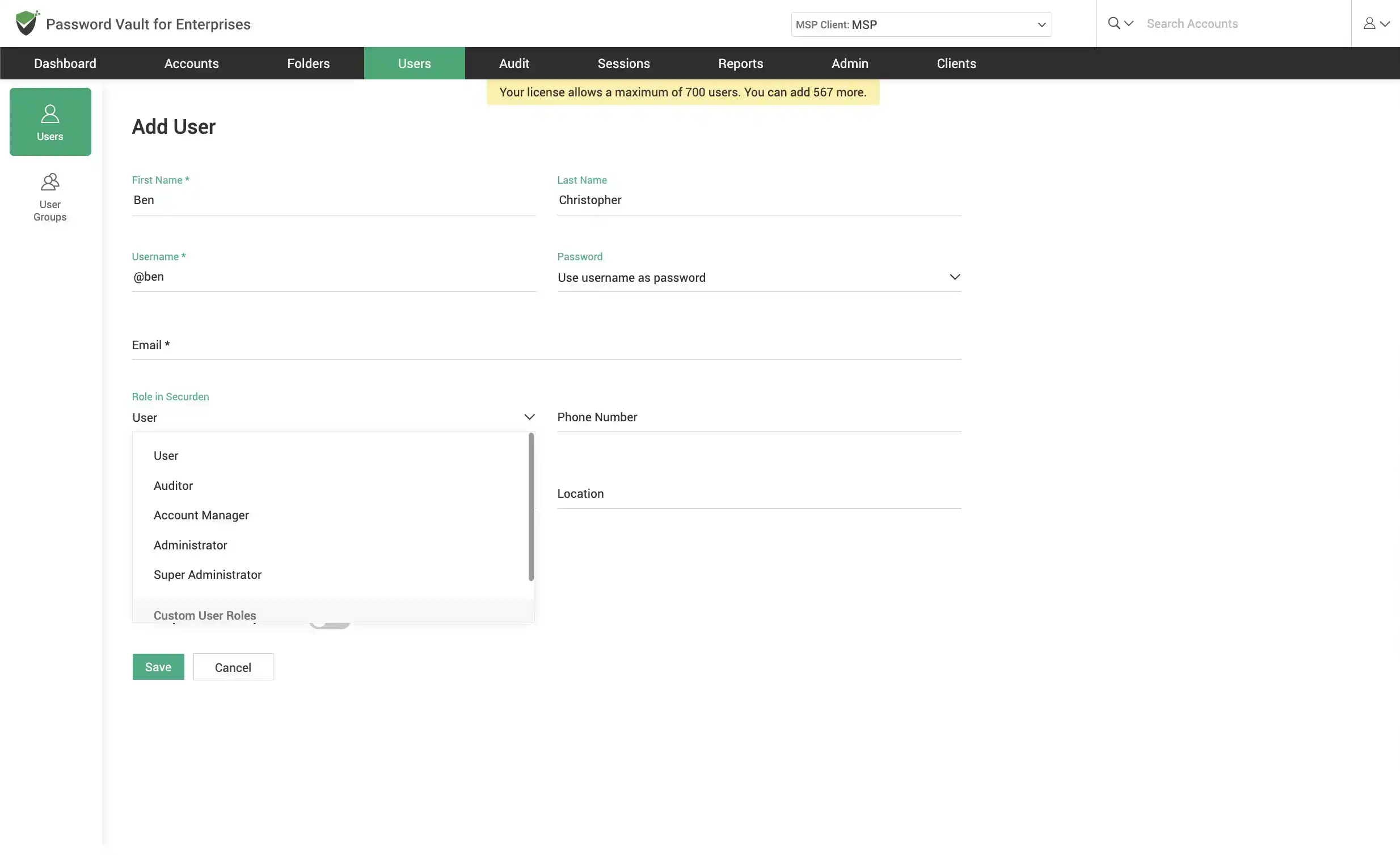Navigate to the Audit tab
Screen dimensions: 1400x855
point(514,63)
